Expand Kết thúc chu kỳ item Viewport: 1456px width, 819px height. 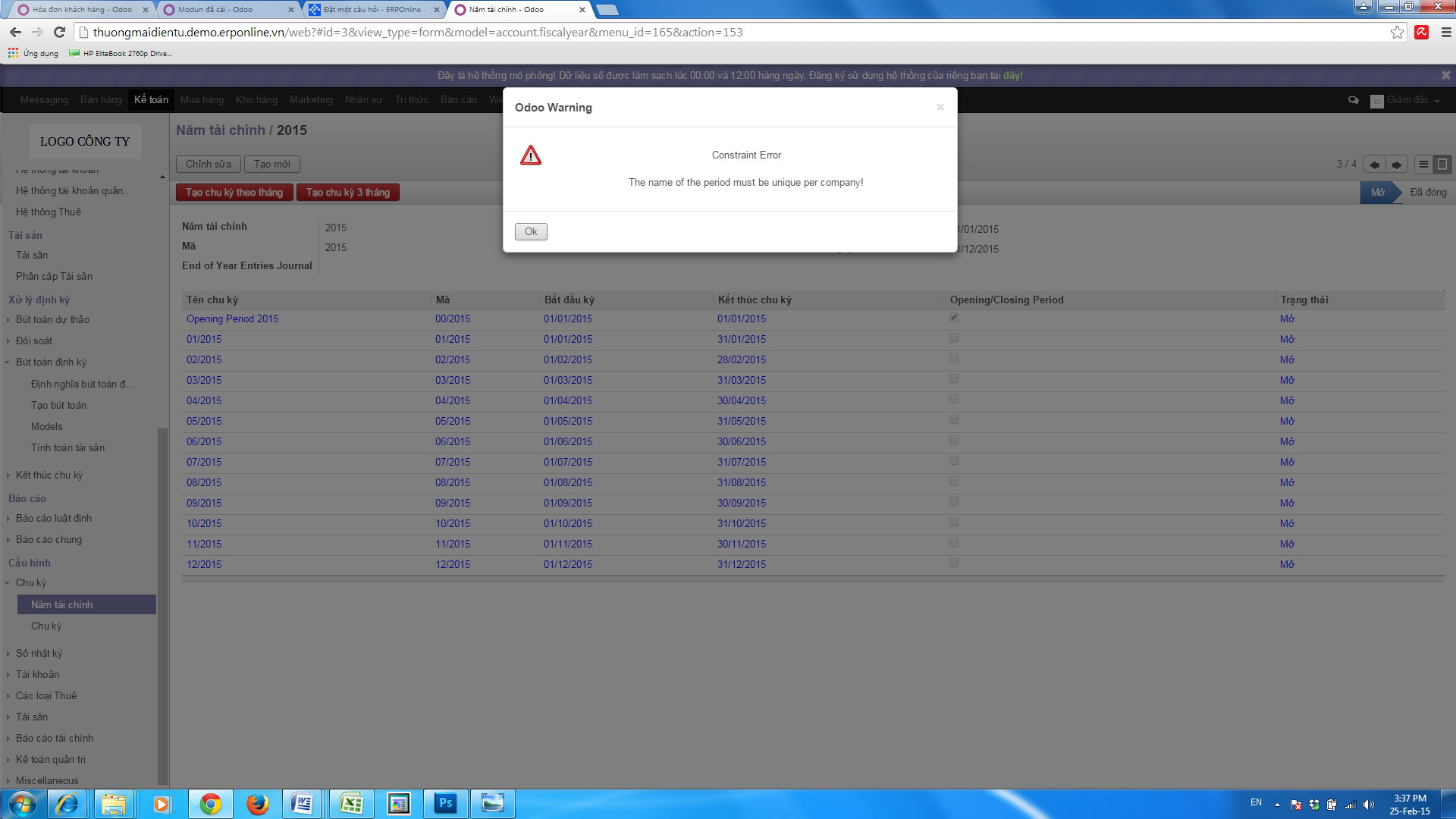pyautogui.click(x=49, y=475)
